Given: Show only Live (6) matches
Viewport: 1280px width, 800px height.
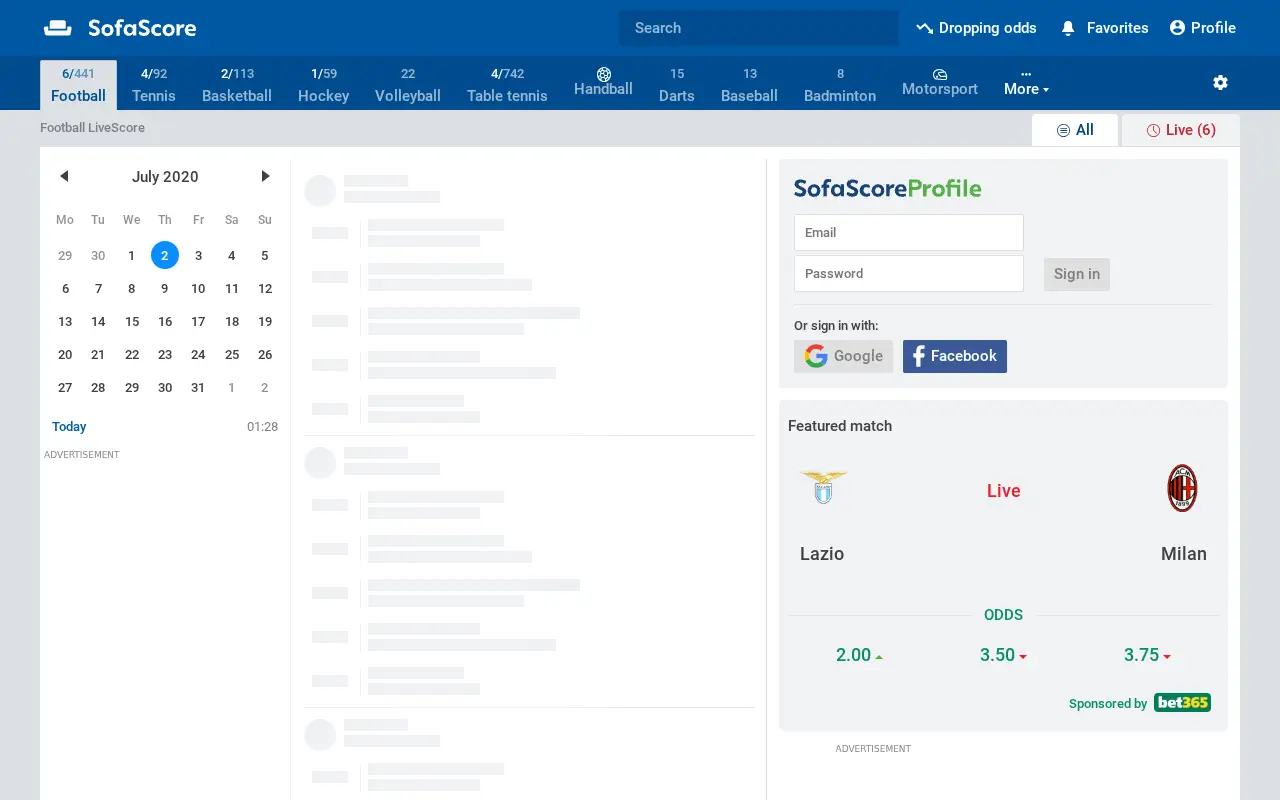Looking at the screenshot, I should 1181,130.
